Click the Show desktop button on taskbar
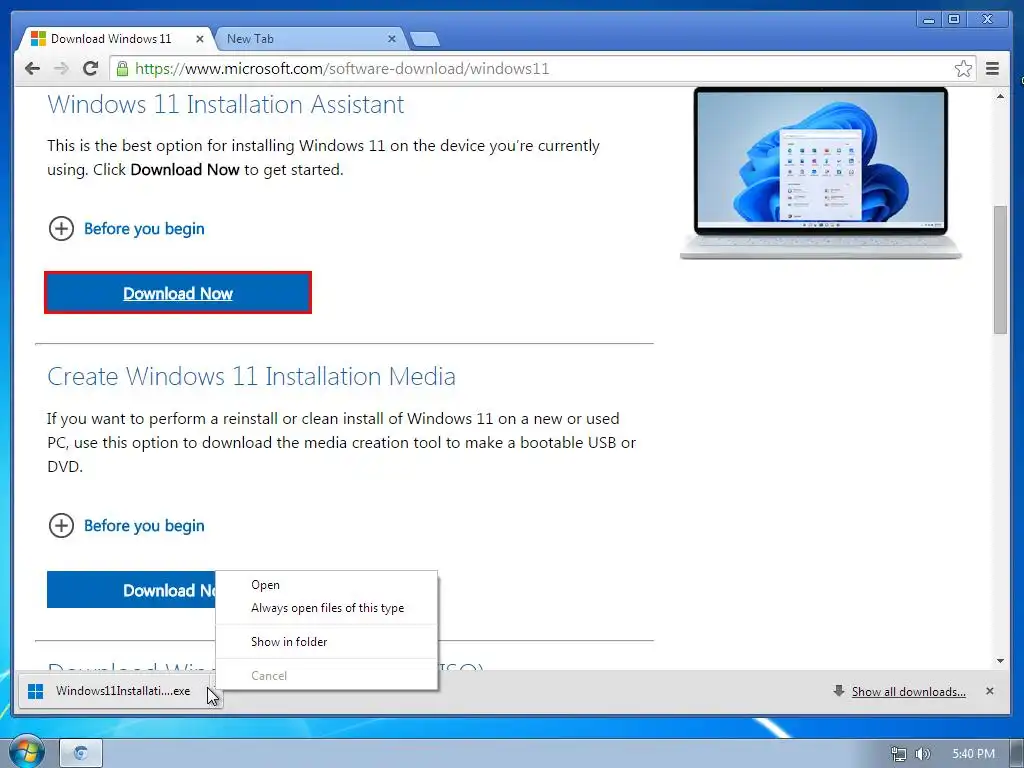Viewport: 1024px width, 768px height. click(x=1017, y=753)
